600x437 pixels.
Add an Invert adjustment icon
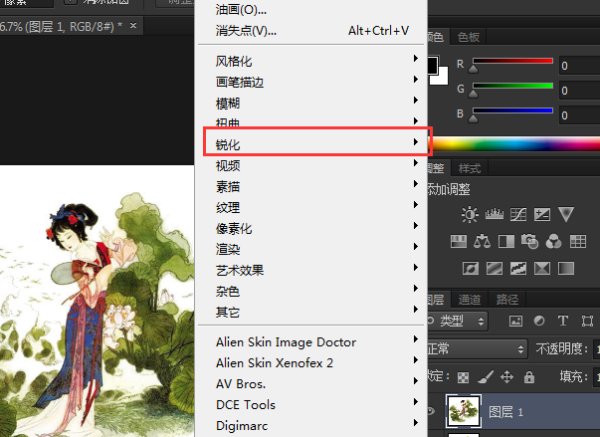pos(470,269)
